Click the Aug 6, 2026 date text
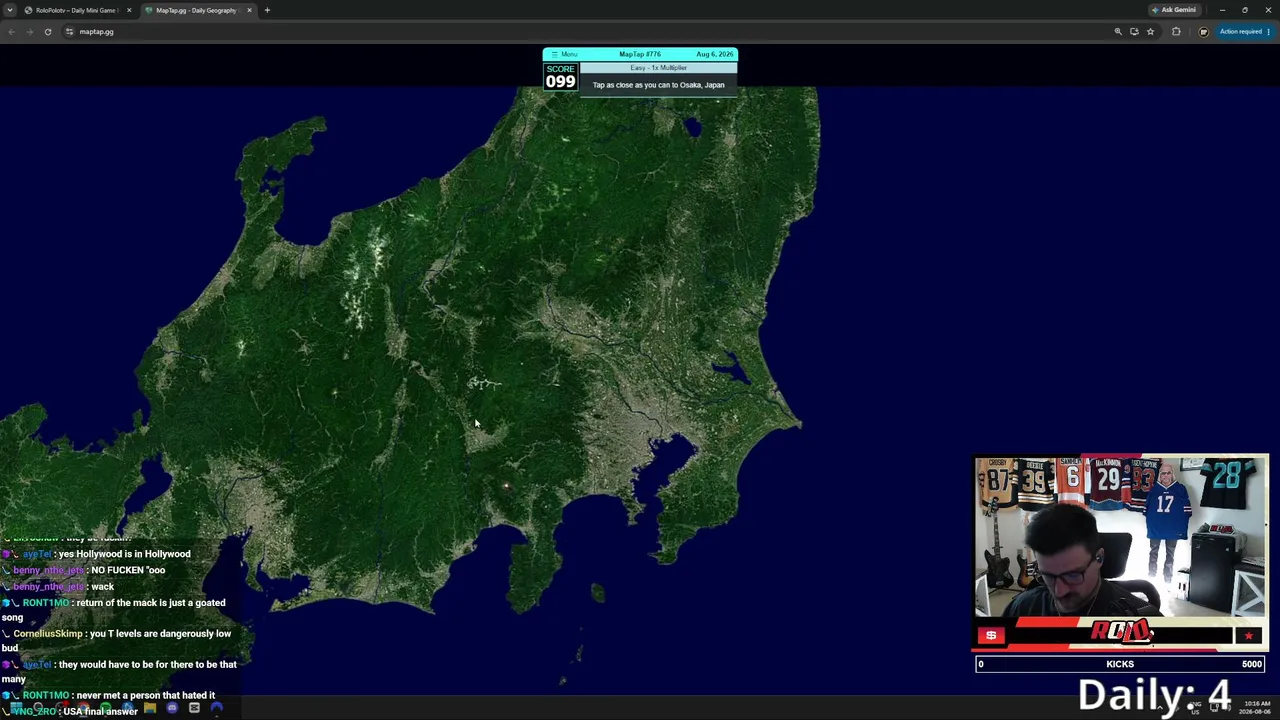 (x=715, y=54)
